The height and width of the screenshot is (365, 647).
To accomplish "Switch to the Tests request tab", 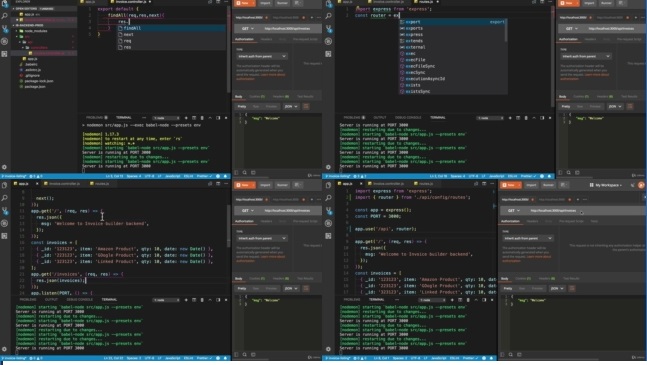I will (x=594, y=221).
